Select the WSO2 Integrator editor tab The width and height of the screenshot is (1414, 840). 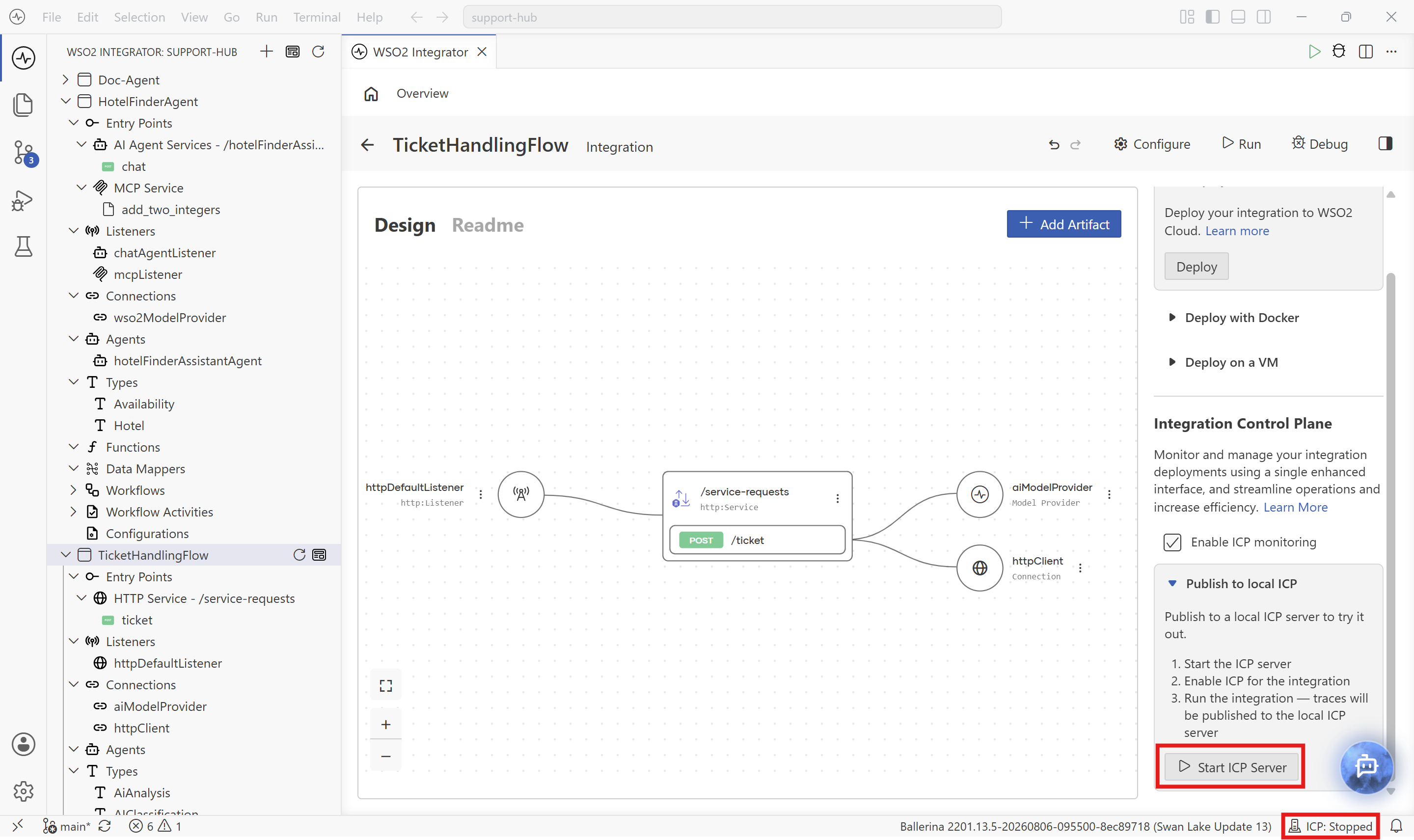(419, 52)
